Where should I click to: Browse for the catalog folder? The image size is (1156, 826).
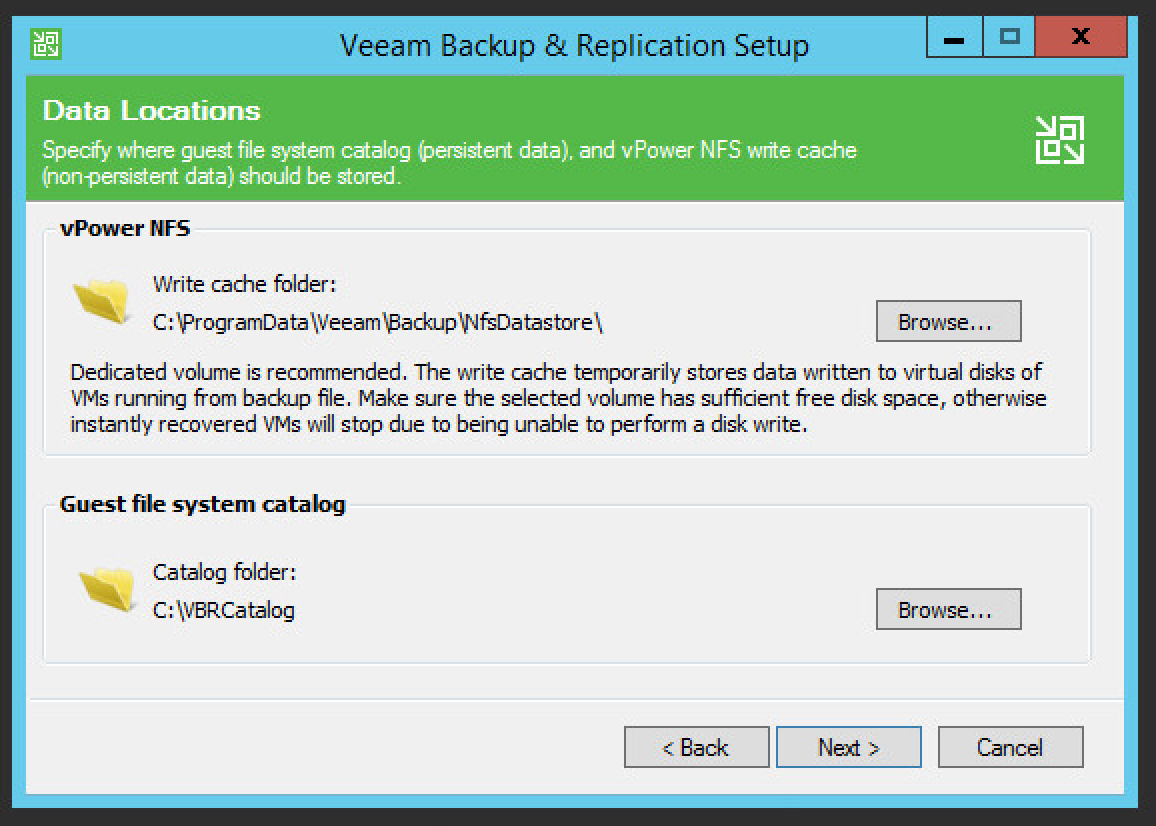point(948,610)
